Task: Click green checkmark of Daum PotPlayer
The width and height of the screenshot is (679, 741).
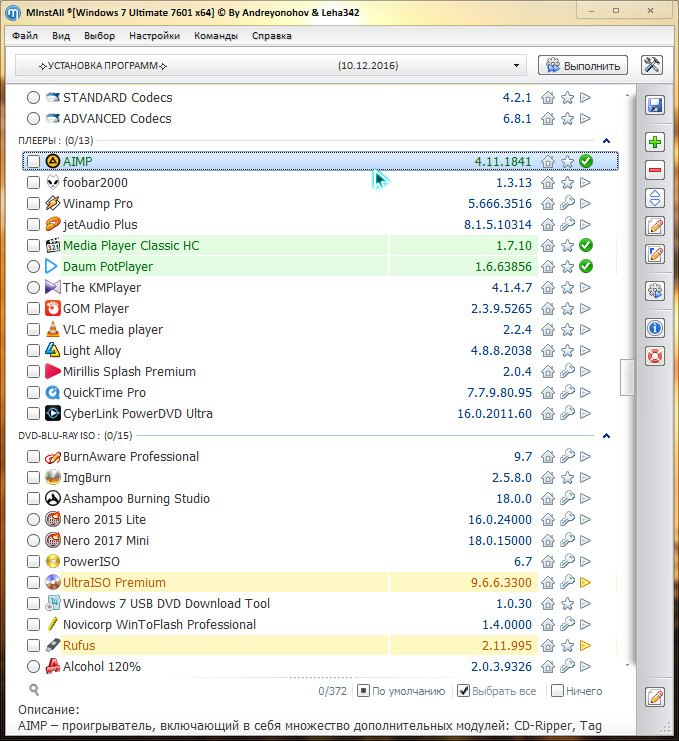Action: pos(586,266)
